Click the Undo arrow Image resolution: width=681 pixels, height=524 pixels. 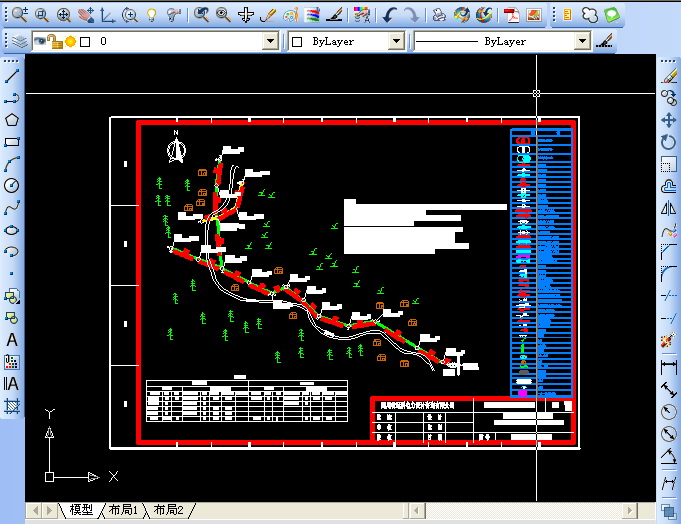coord(389,15)
